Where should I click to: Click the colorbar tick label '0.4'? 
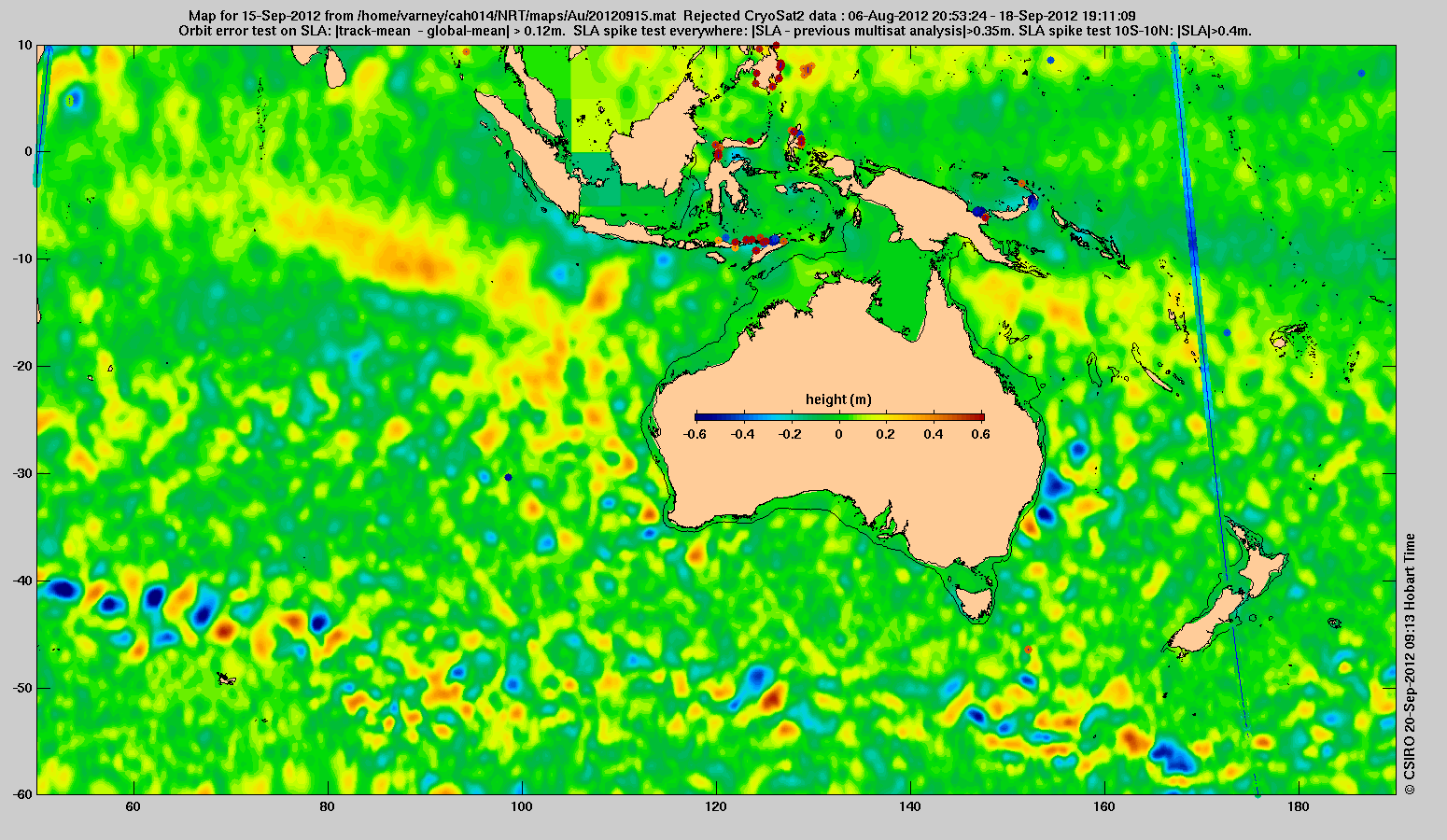click(935, 434)
